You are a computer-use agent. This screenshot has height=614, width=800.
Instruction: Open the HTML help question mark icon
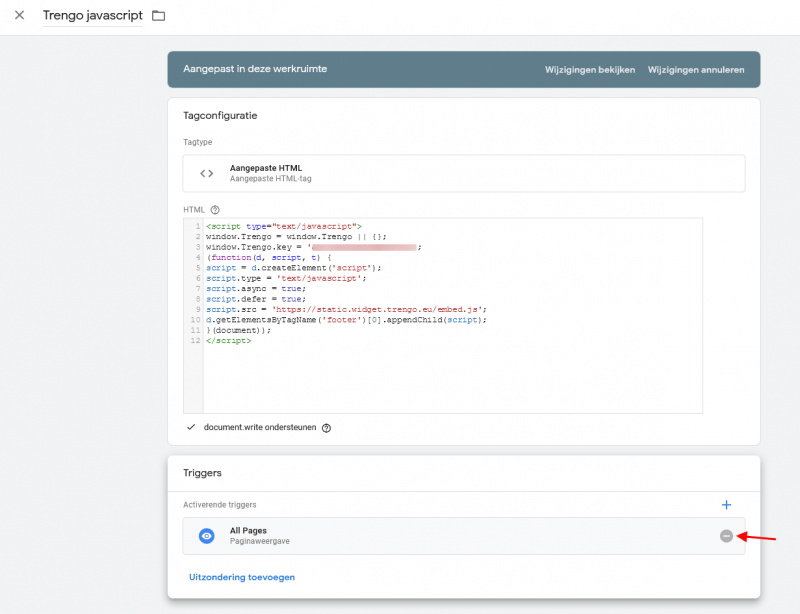[x=215, y=210]
